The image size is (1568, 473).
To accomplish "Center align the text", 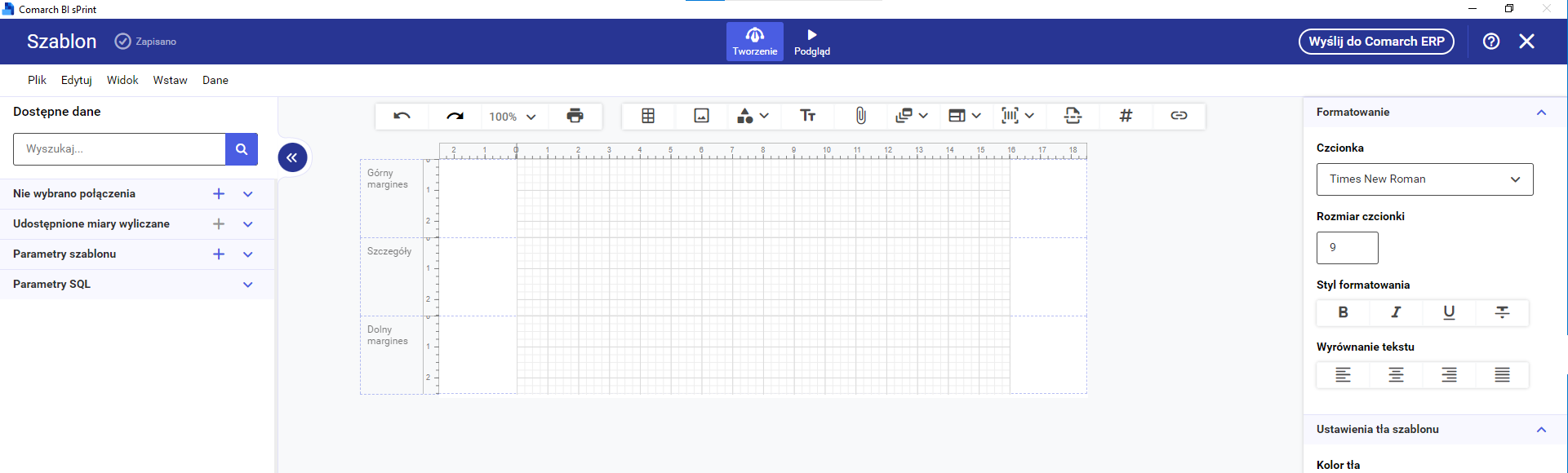I will tap(1396, 375).
